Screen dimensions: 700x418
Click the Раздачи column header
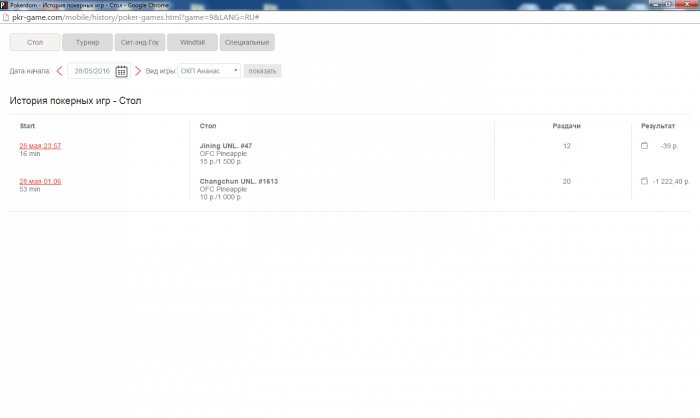(567, 126)
